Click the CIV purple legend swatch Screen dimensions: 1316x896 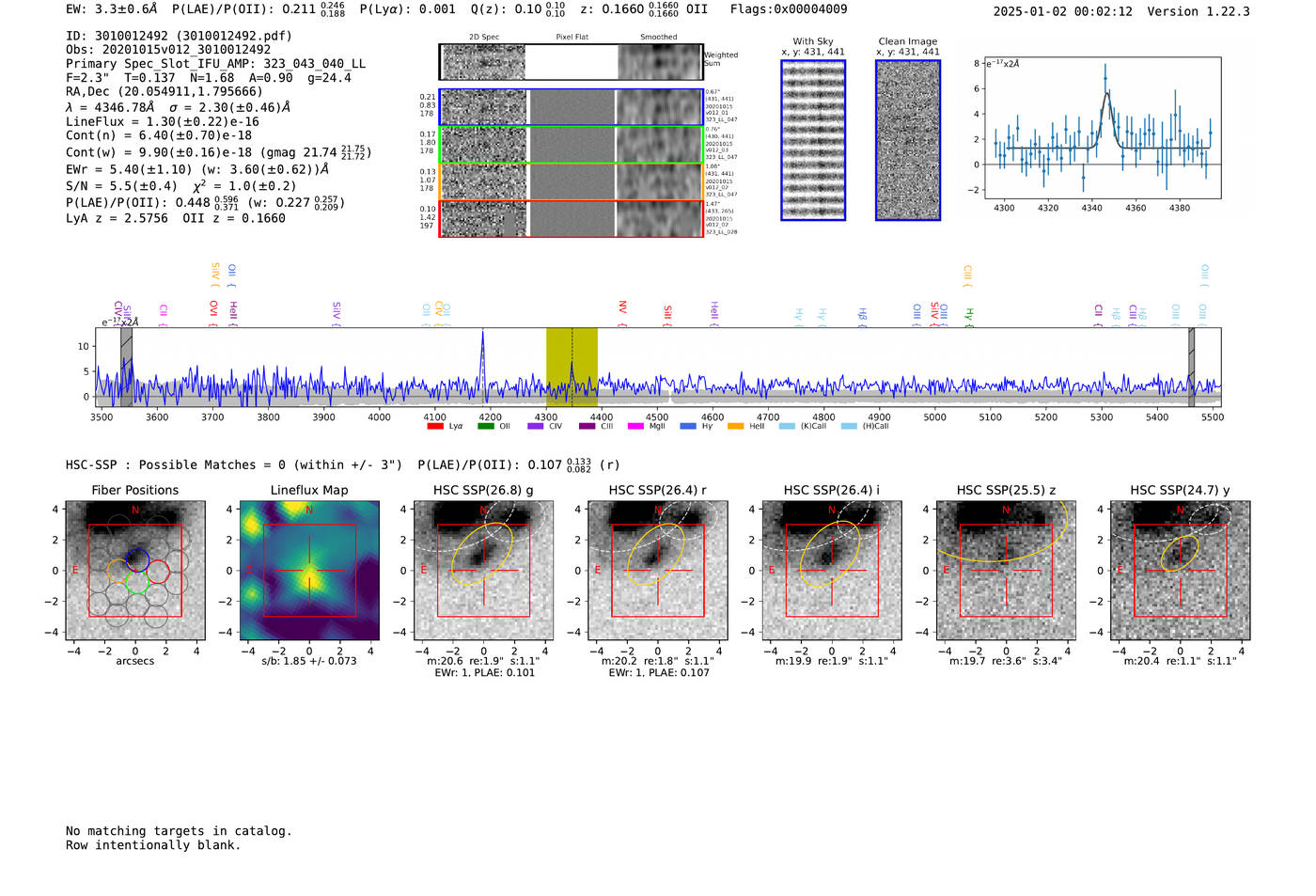536,427
